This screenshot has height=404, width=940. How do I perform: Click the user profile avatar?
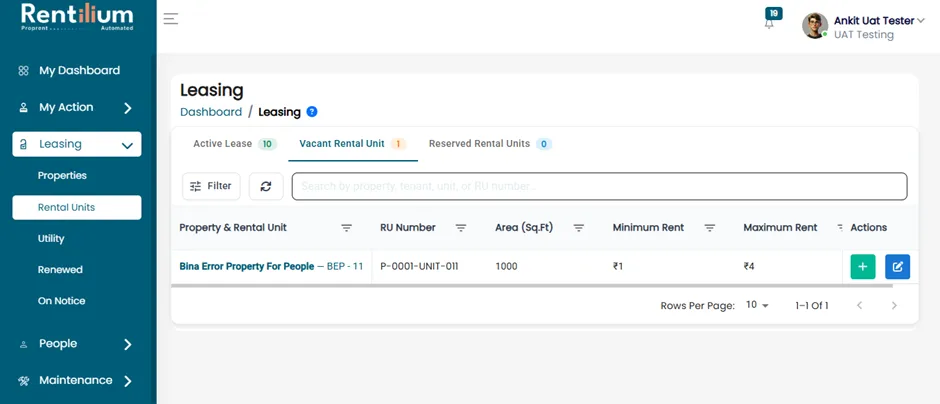[x=815, y=26]
